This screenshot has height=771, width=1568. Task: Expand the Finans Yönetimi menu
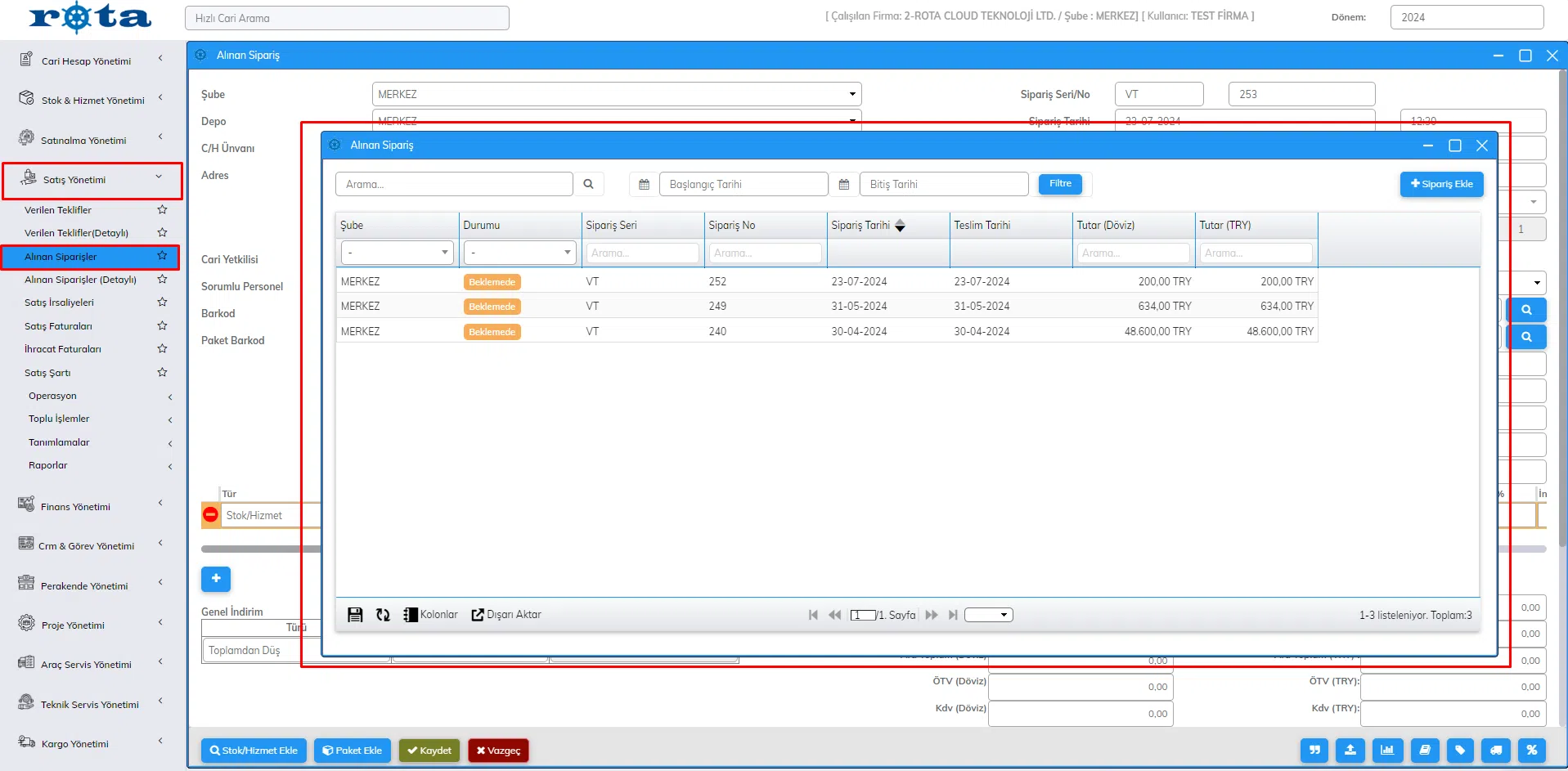[x=90, y=506]
